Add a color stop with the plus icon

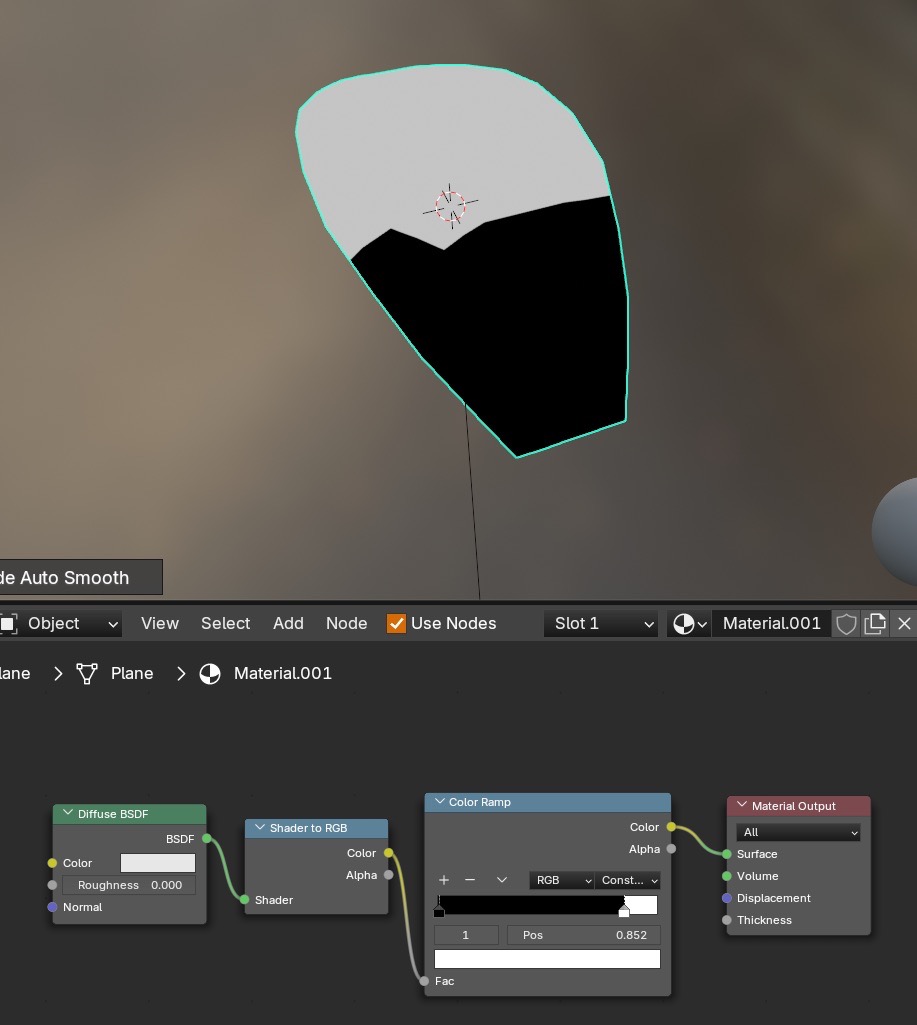444,880
